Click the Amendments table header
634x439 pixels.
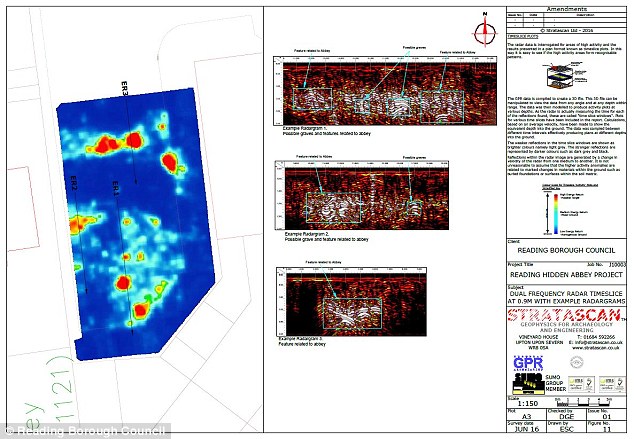coord(565,6)
